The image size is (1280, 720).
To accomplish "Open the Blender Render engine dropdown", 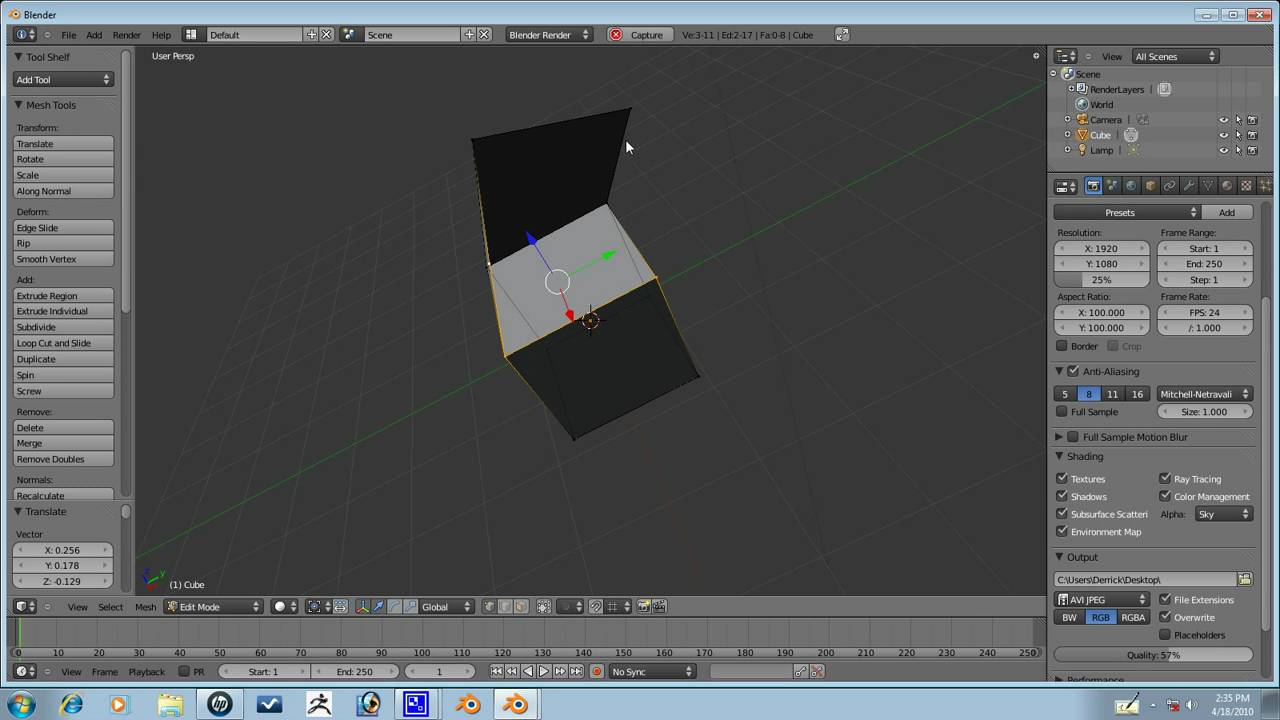I will (x=549, y=35).
